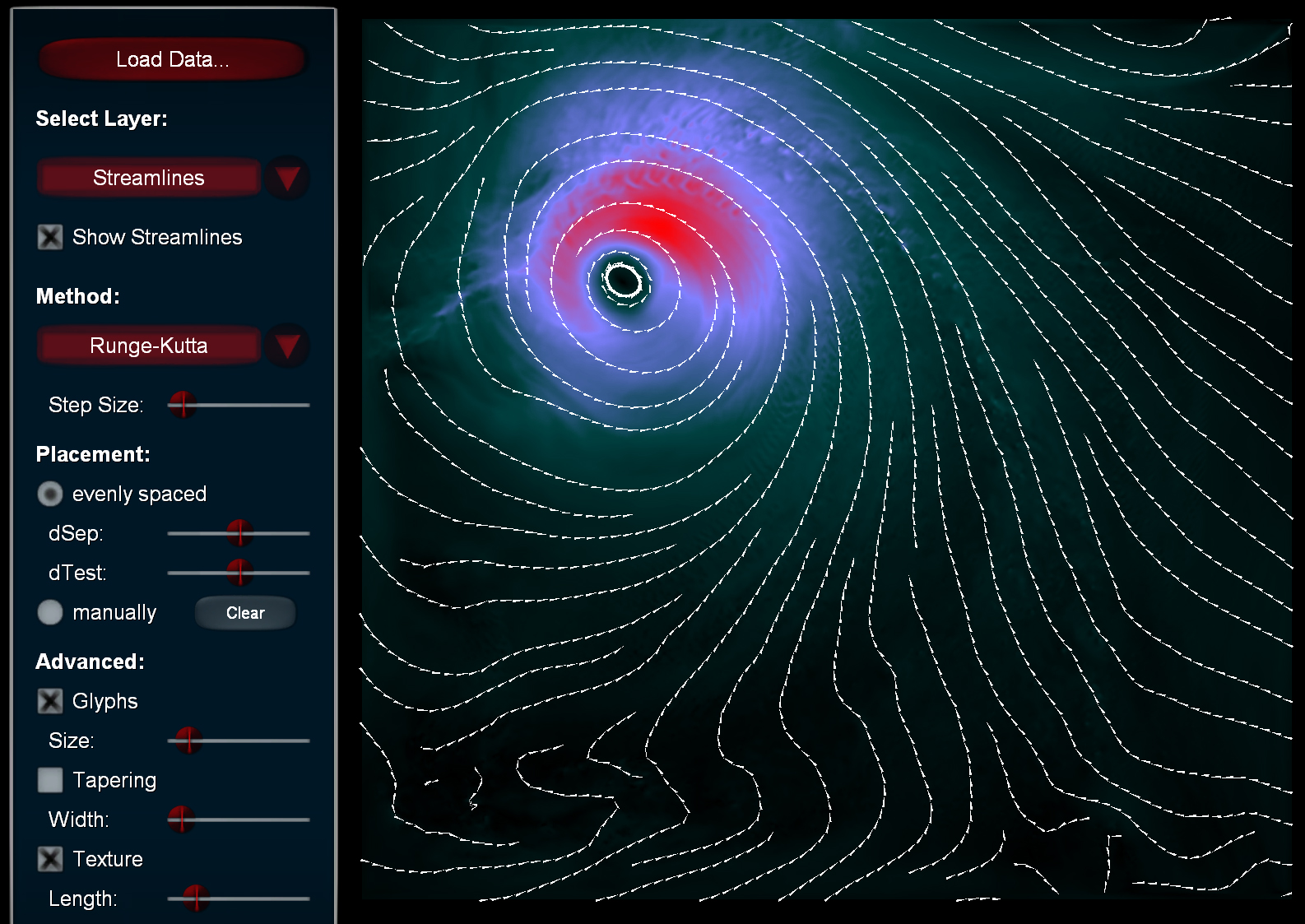Image resolution: width=1305 pixels, height=924 pixels.
Task: Click the Load Data button
Action: 172,59
